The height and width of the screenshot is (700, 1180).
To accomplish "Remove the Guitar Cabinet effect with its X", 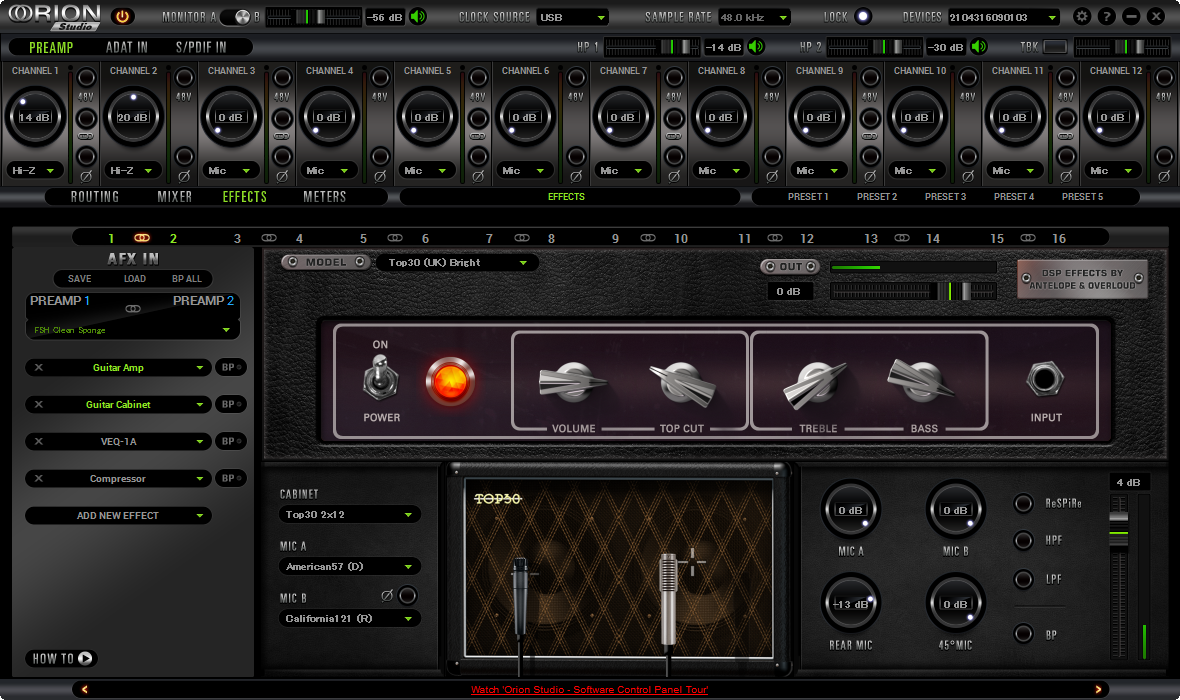I will (38, 404).
